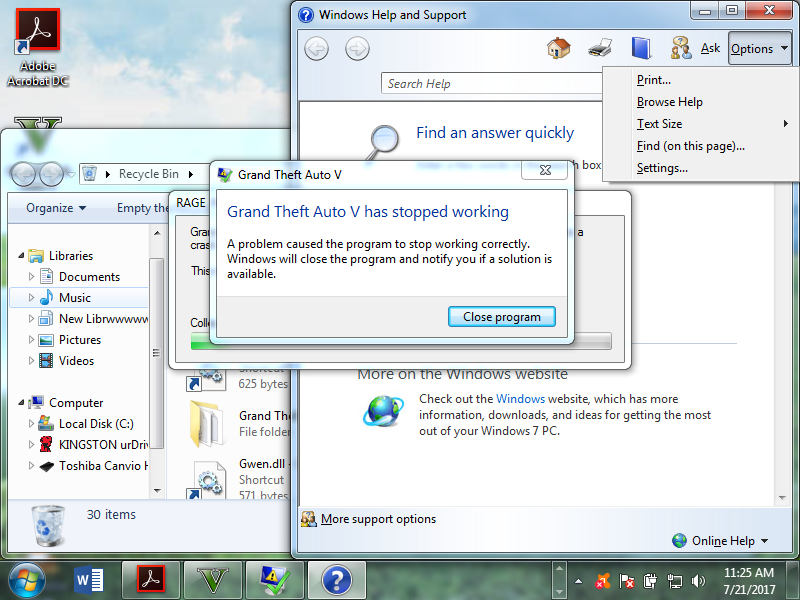Click the Options dropdown button

(x=760, y=48)
